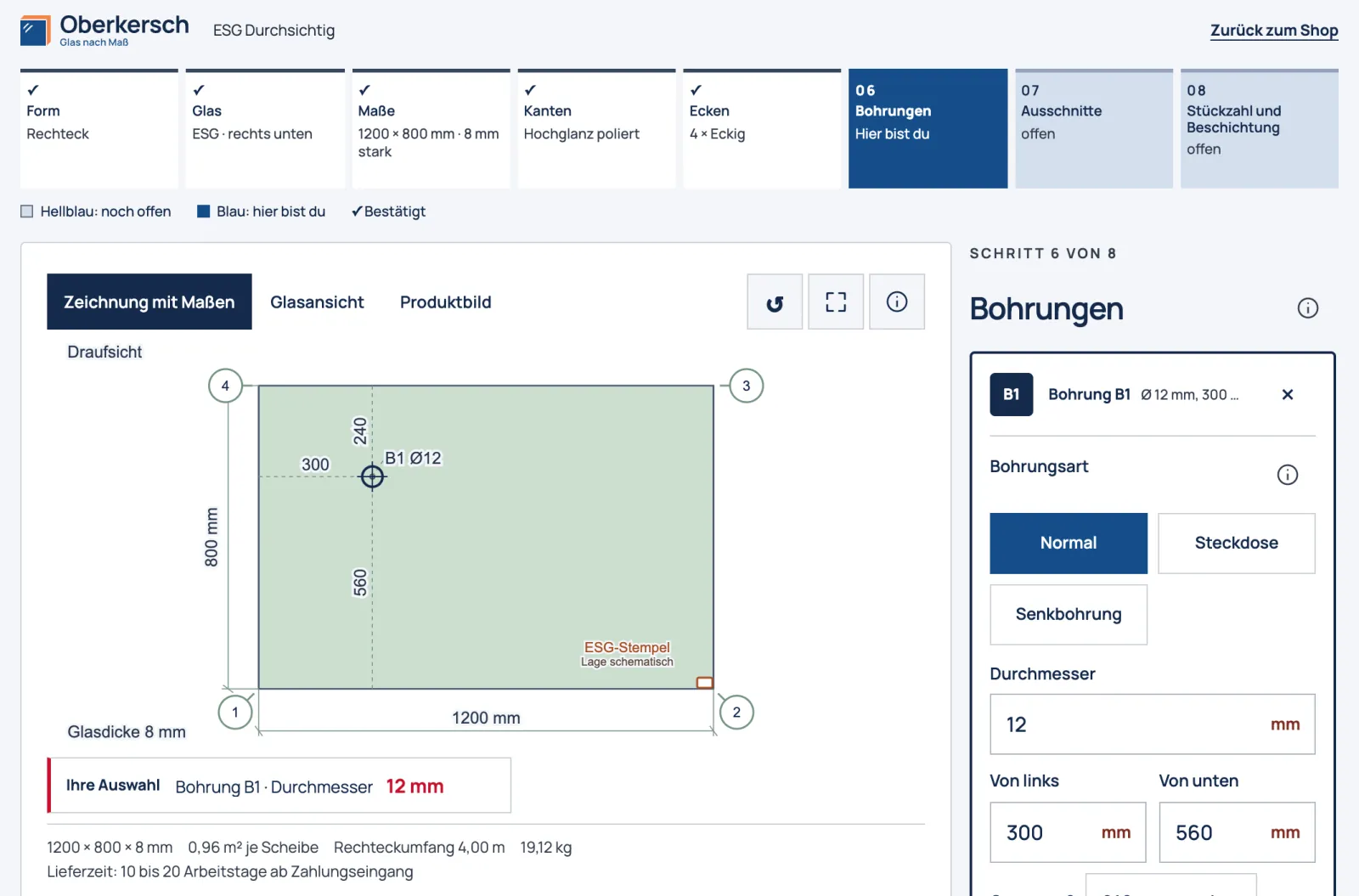
Task: Go to step Form Rechteck
Action: (99, 129)
